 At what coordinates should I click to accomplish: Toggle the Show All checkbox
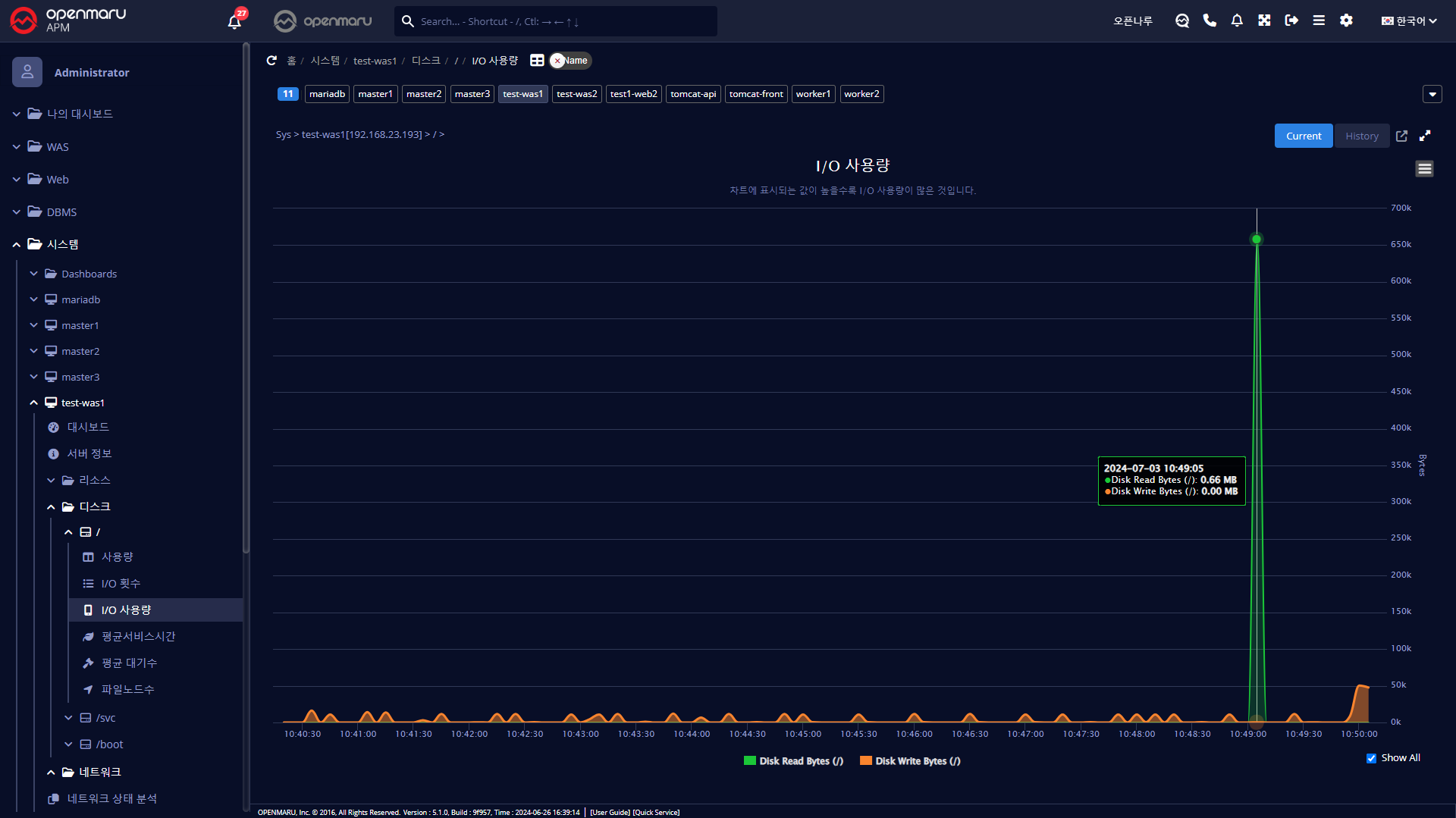[x=1371, y=758]
